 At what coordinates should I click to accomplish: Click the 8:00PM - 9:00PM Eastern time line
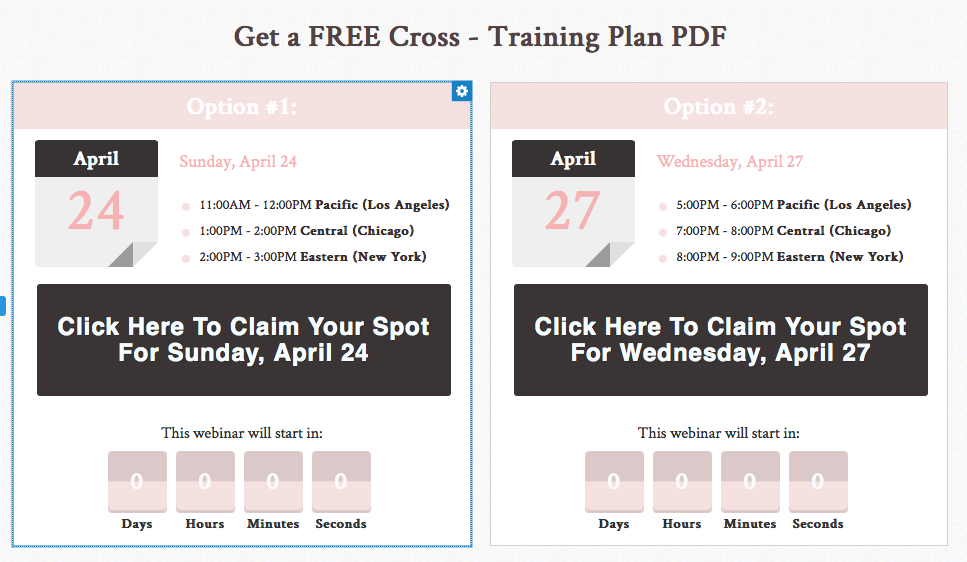coord(789,257)
